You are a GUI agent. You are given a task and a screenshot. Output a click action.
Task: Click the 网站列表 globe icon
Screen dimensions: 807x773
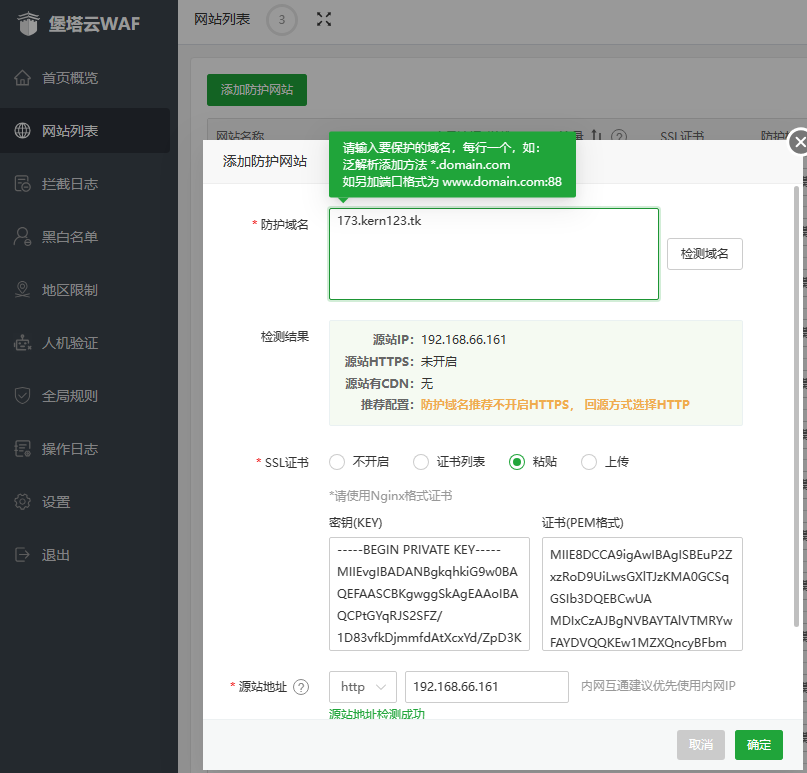[x=22, y=131]
